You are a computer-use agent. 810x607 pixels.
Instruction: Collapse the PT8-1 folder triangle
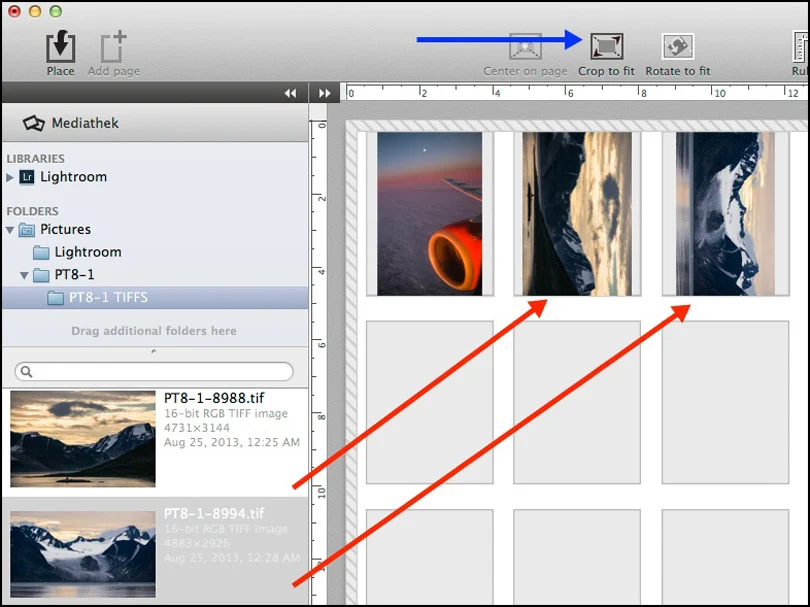point(24,275)
